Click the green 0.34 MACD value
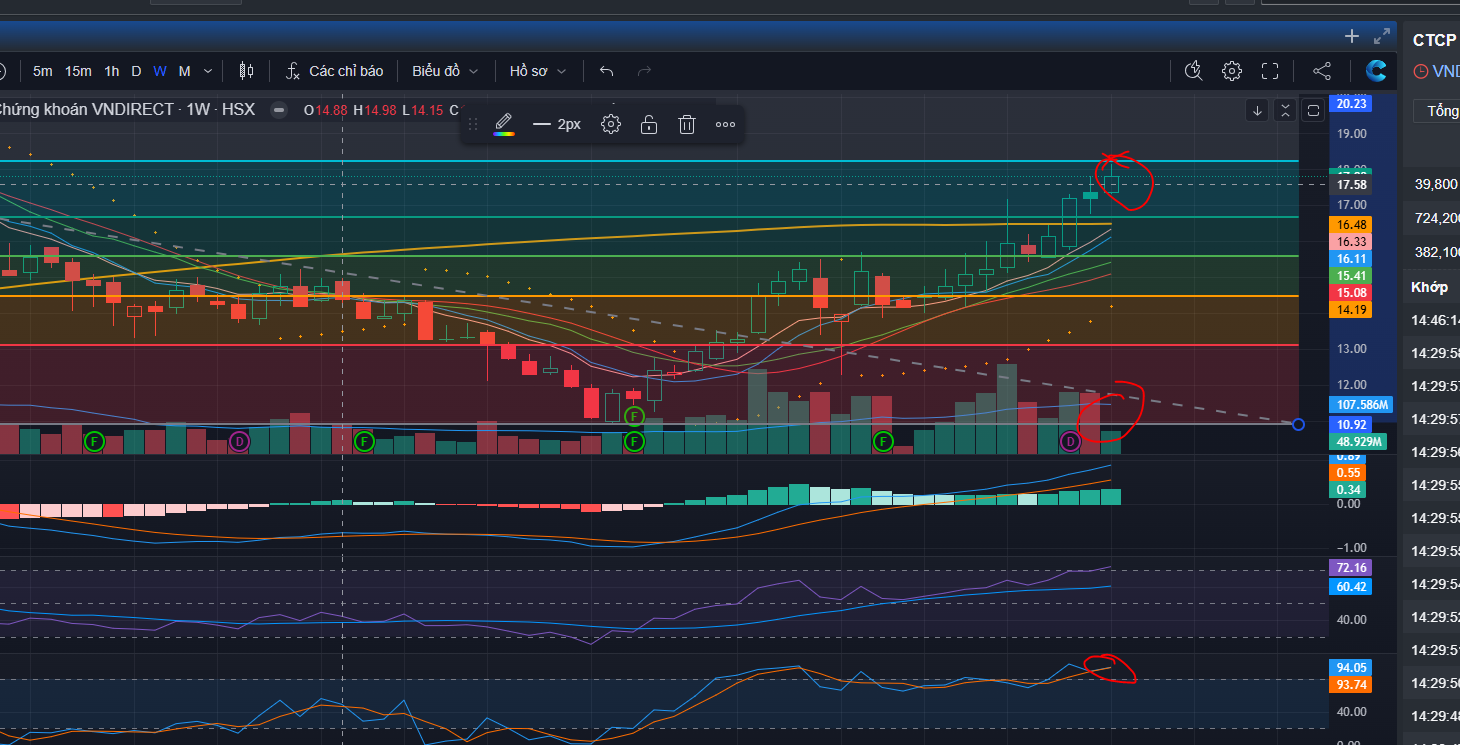1460x745 pixels. 1348,489
